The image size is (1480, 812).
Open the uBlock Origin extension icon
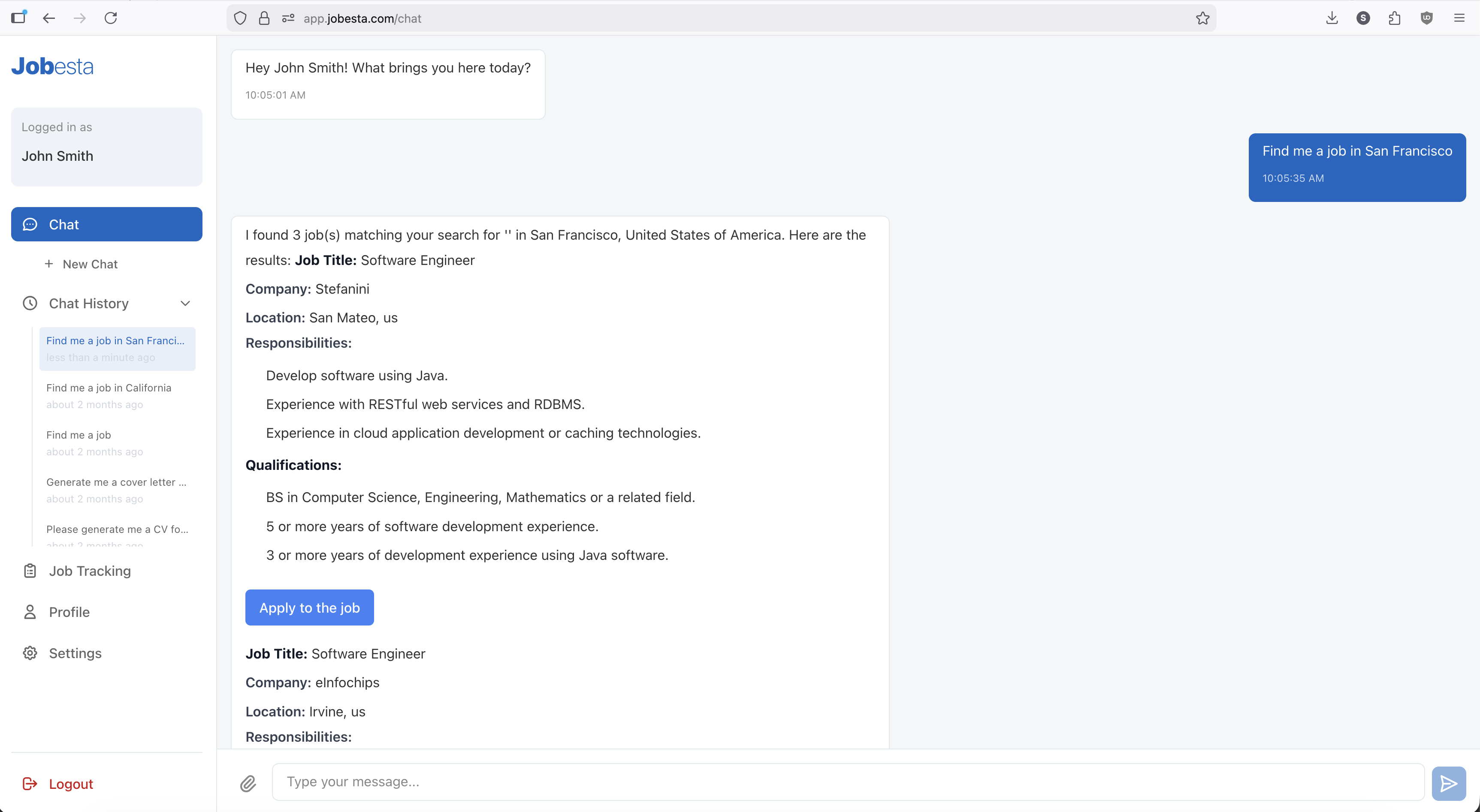point(1427,18)
